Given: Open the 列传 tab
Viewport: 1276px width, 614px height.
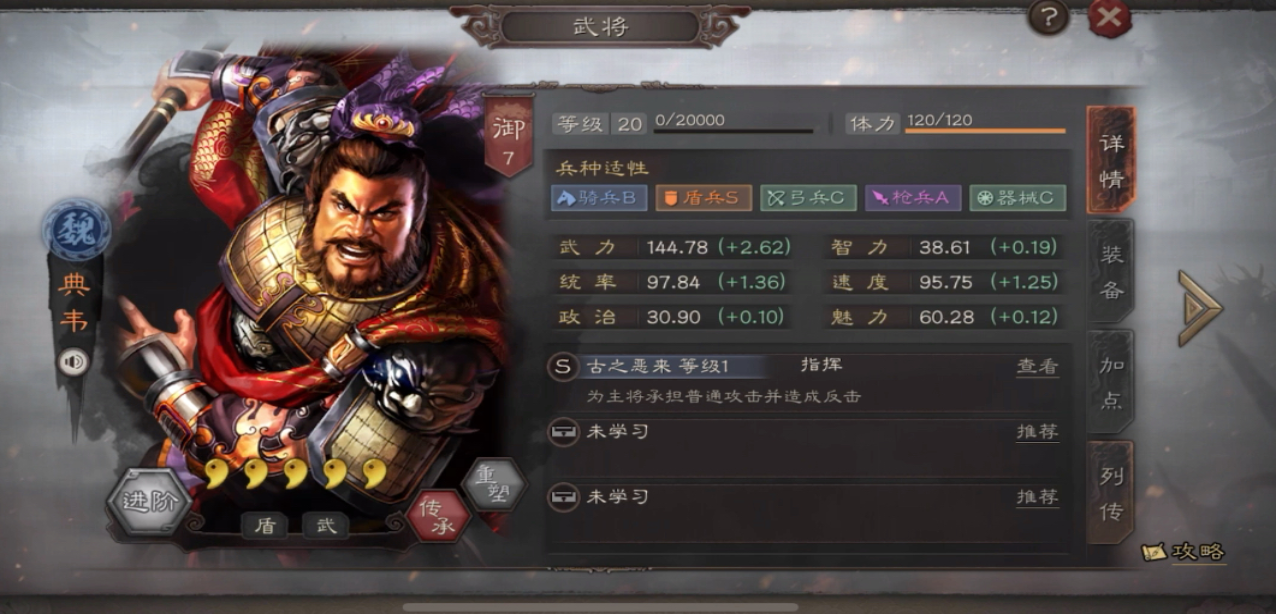Looking at the screenshot, I should (x=1111, y=493).
